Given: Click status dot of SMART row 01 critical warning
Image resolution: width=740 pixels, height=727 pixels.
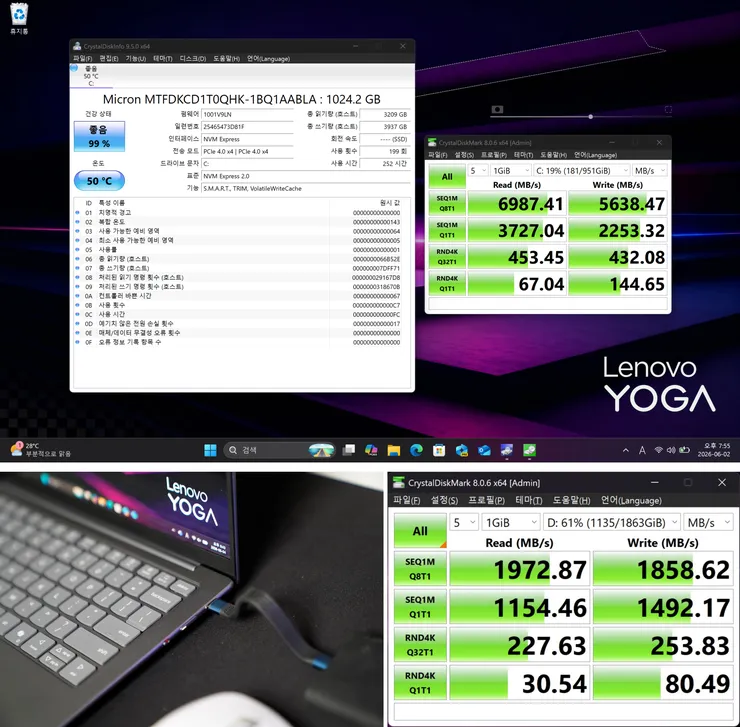Looking at the screenshot, I should [x=77, y=212].
